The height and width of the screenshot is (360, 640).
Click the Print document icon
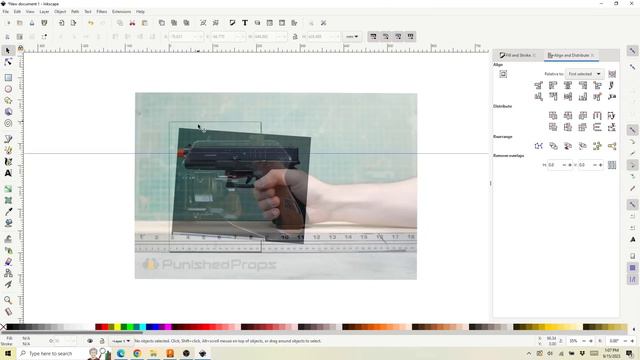point(44,23)
